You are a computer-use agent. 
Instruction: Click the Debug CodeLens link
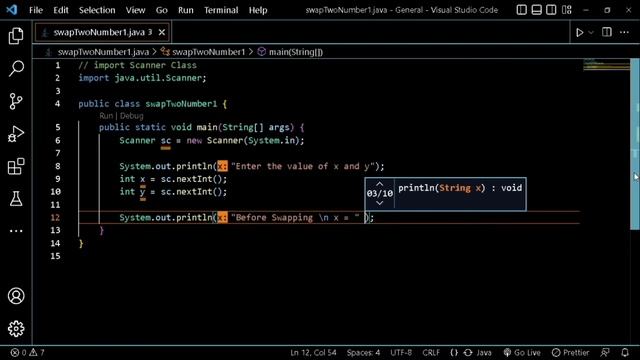click(131, 116)
